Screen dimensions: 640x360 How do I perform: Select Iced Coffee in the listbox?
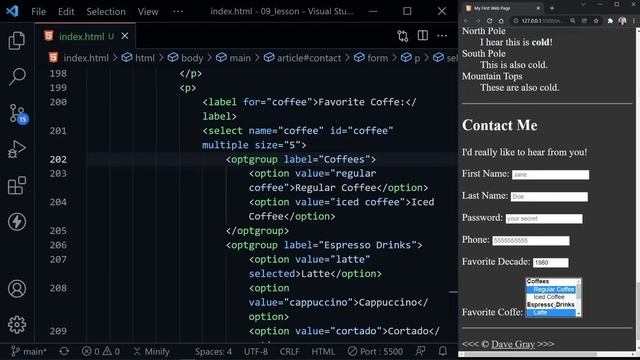click(x=551, y=297)
